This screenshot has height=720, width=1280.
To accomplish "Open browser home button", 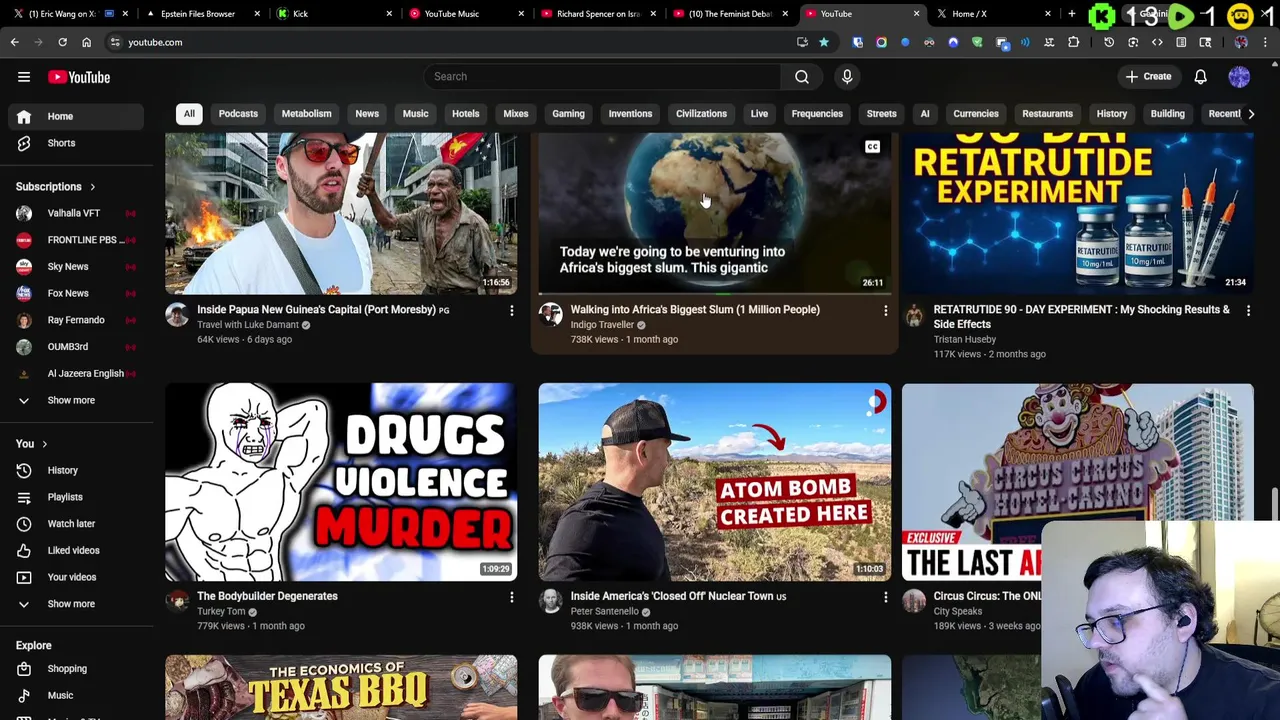I will 86,42.
